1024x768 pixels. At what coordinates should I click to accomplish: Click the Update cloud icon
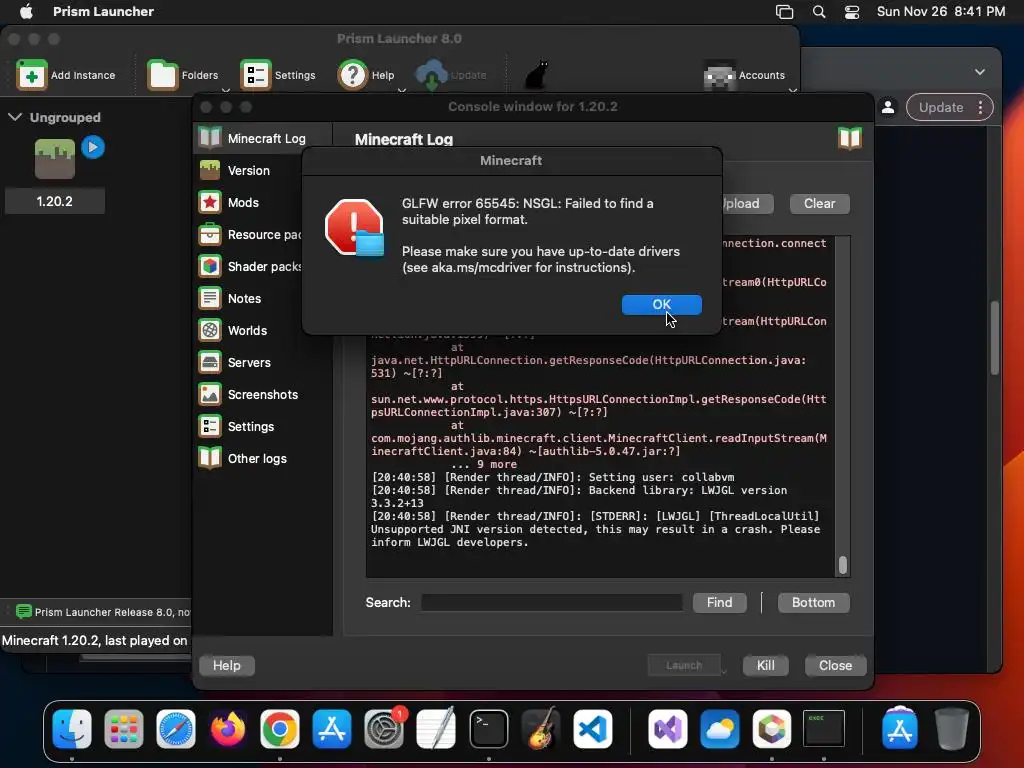click(432, 74)
